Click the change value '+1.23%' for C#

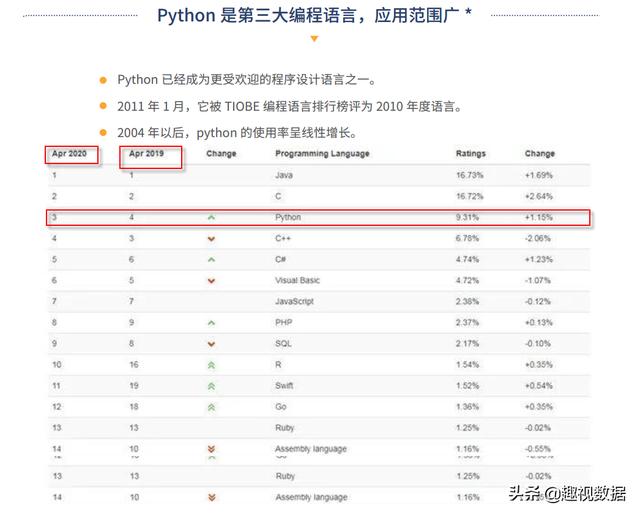[x=538, y=259]
